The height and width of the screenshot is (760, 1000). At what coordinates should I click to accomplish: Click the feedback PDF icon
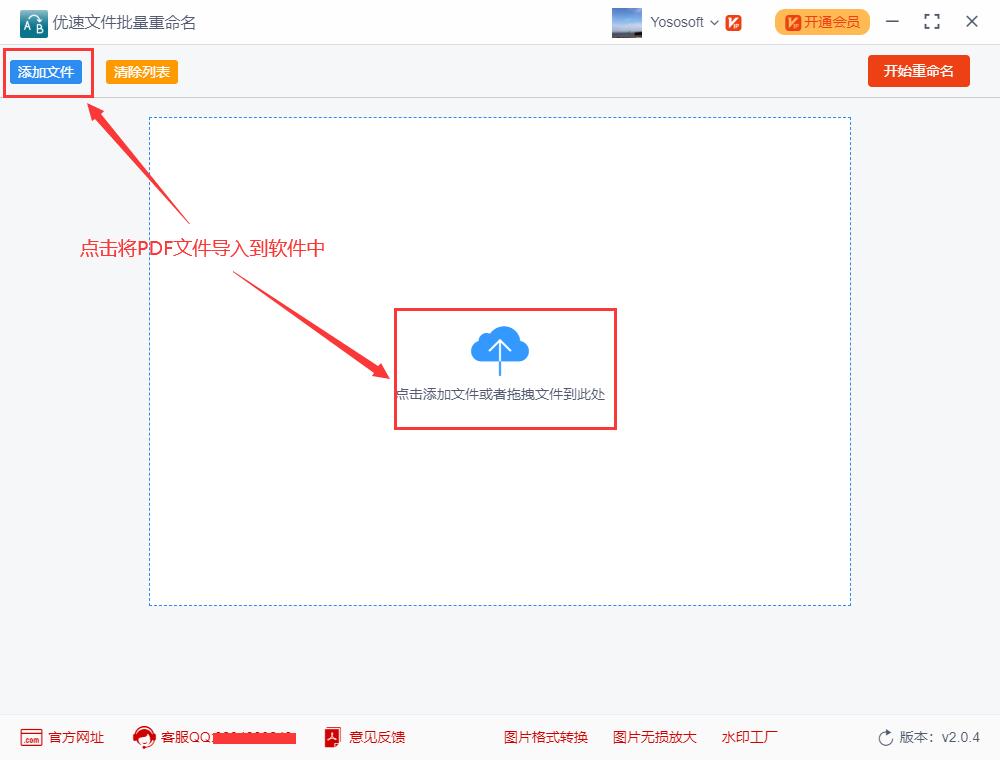coord(332,737)
